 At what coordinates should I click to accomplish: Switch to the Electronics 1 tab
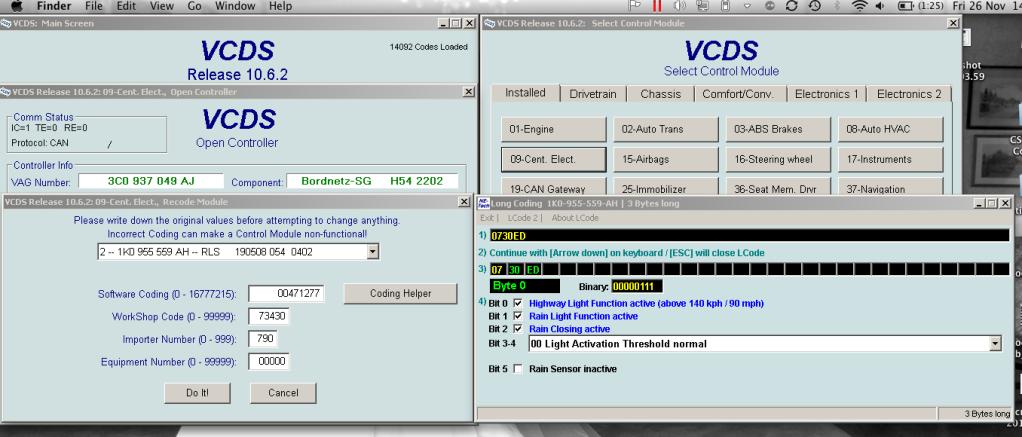pyautogui.click(x=826, y=94)
